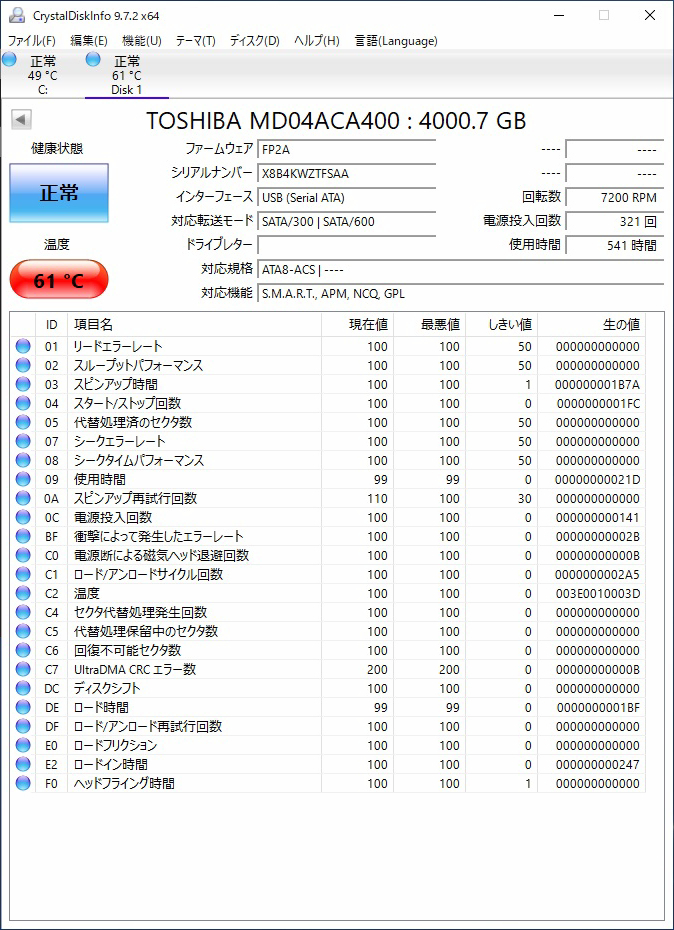The height and width of the screenshot is (930, 674).
Task: Open the 言語(Language) menu
Action: (x=396, y=41)
